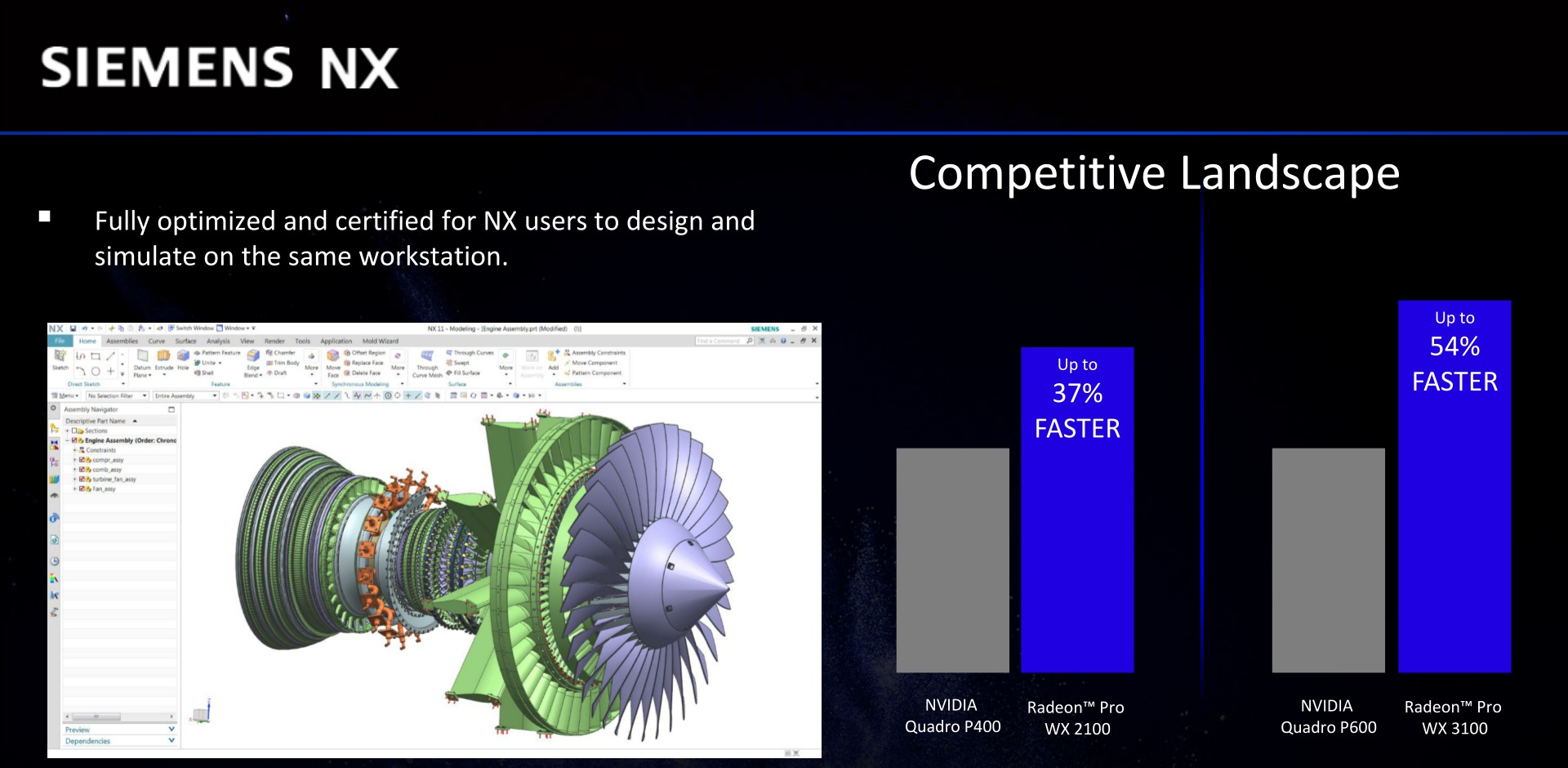The image size is (1568, 768).
Task: Expand the Sections tree node
Action: point(68,431)
